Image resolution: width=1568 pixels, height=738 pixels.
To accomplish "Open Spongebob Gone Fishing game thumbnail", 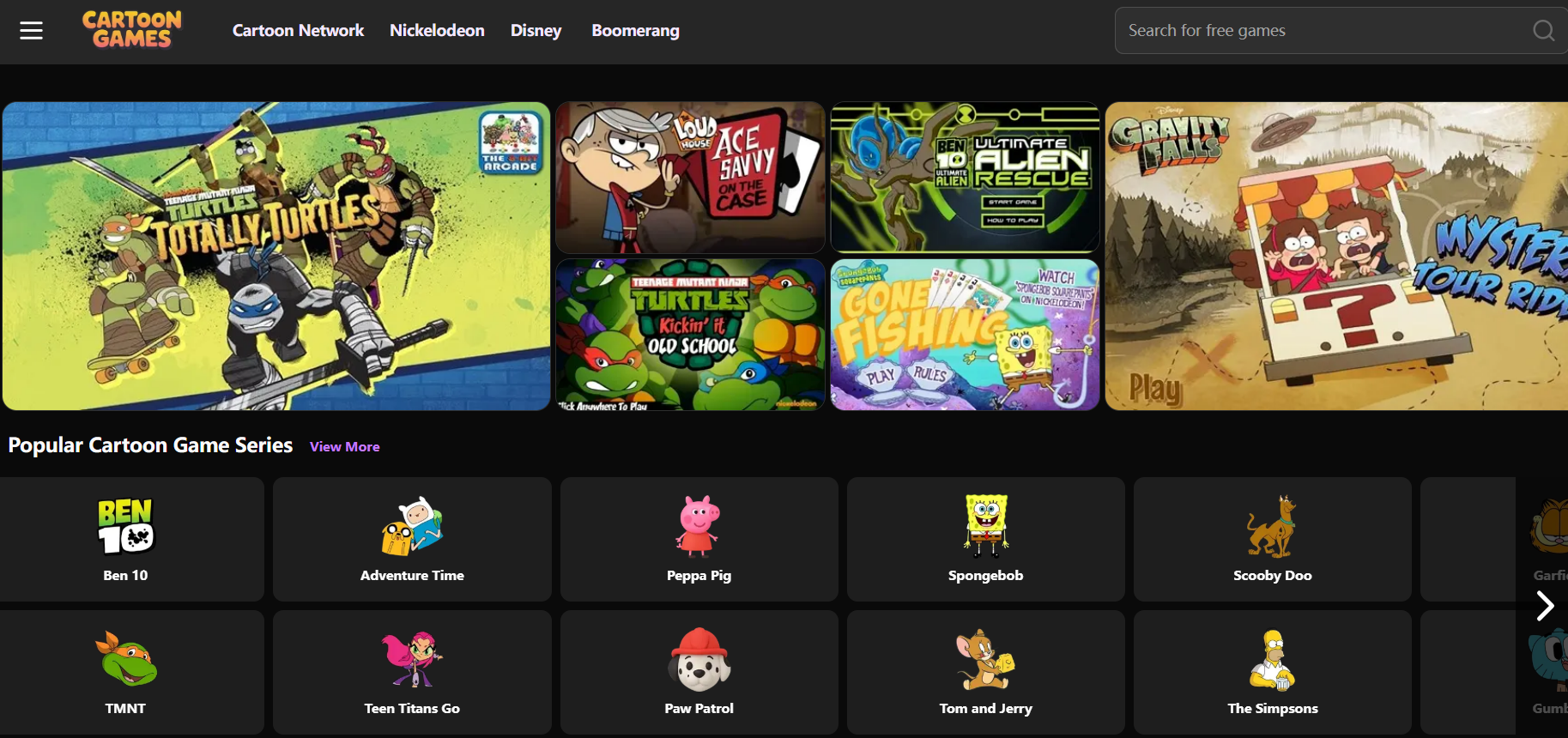I will coord(965,335).
